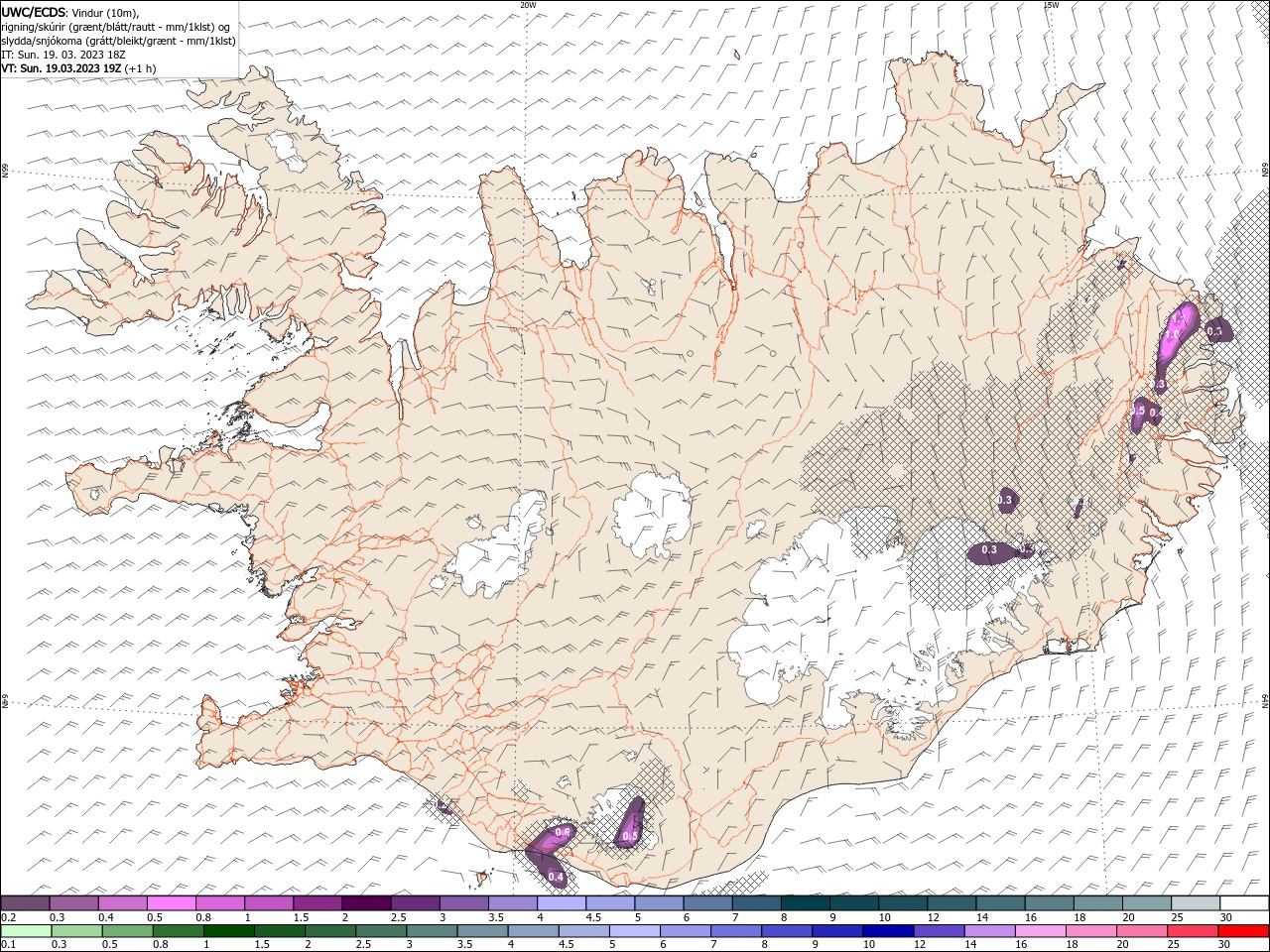Click the '20' label in the lower legend row

pos(1122,945)
